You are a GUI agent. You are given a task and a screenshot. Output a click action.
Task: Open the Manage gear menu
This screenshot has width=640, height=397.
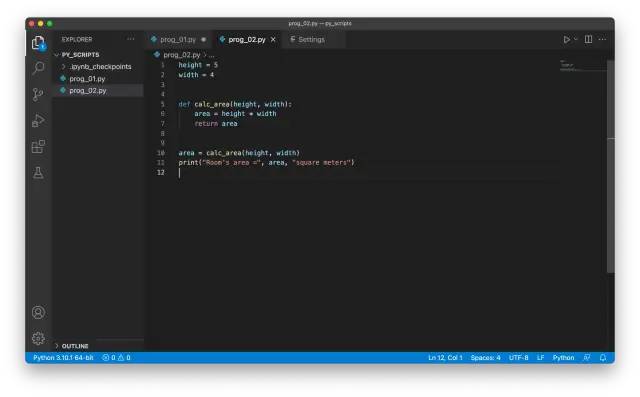[x=38, y=338]
